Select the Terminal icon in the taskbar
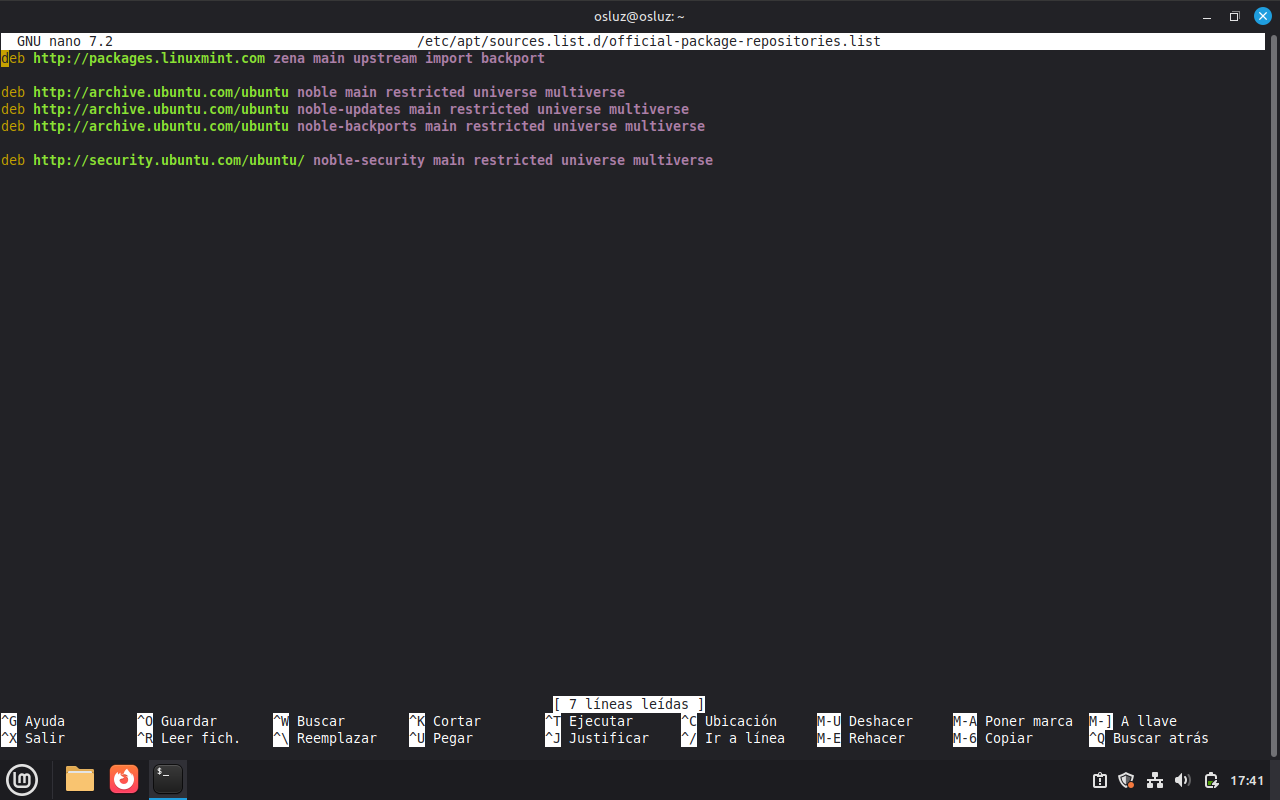The image size is (1280, 800). click(168, 779)
